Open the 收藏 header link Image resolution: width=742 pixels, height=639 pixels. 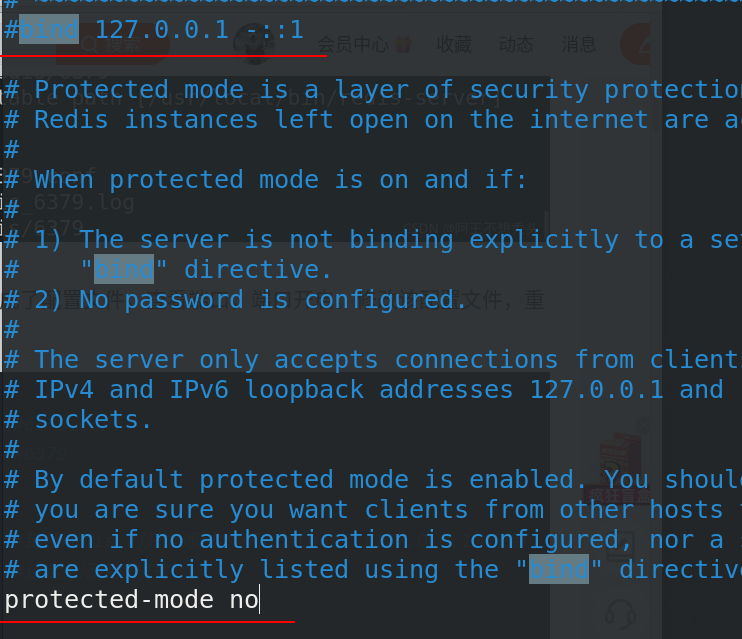pos(454,45)
